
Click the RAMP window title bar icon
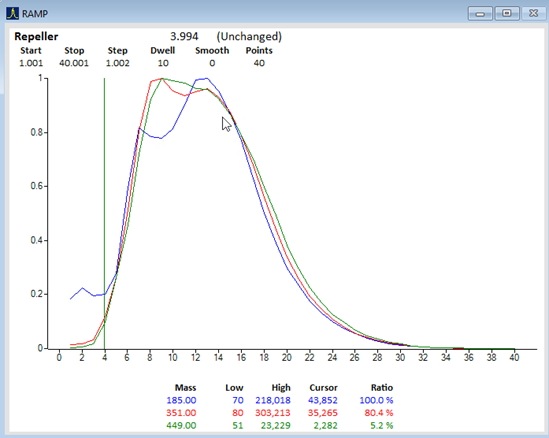point(12,13)
